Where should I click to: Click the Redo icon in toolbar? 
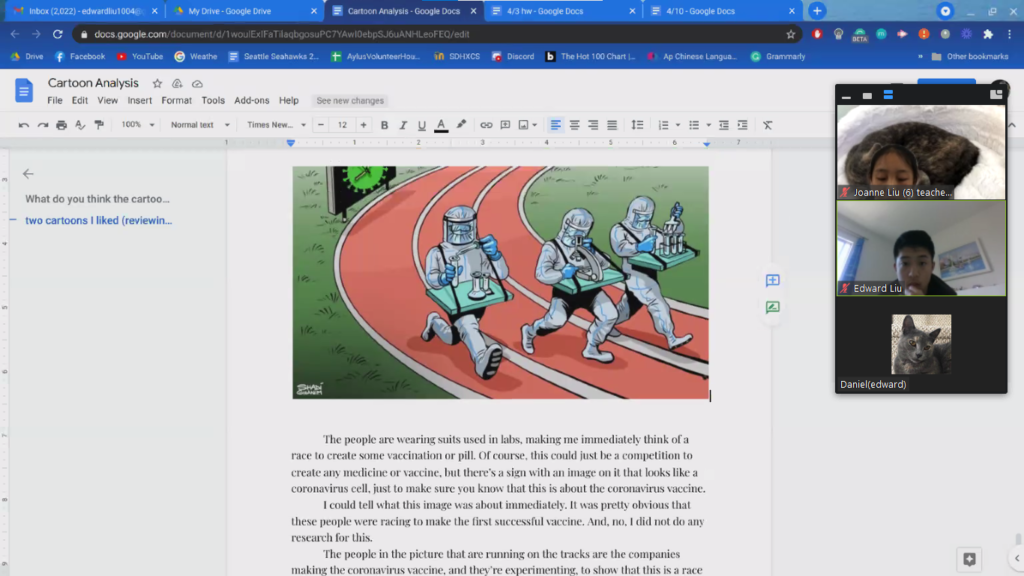pos(42,125)
